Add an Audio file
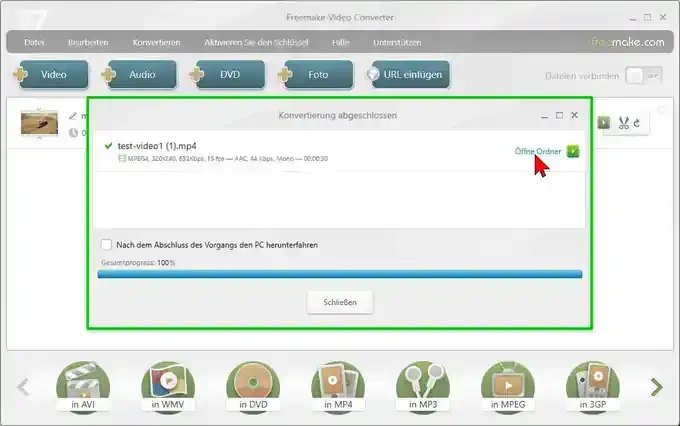The width and height of the screenshot is (680, 426). pos(142,75)
